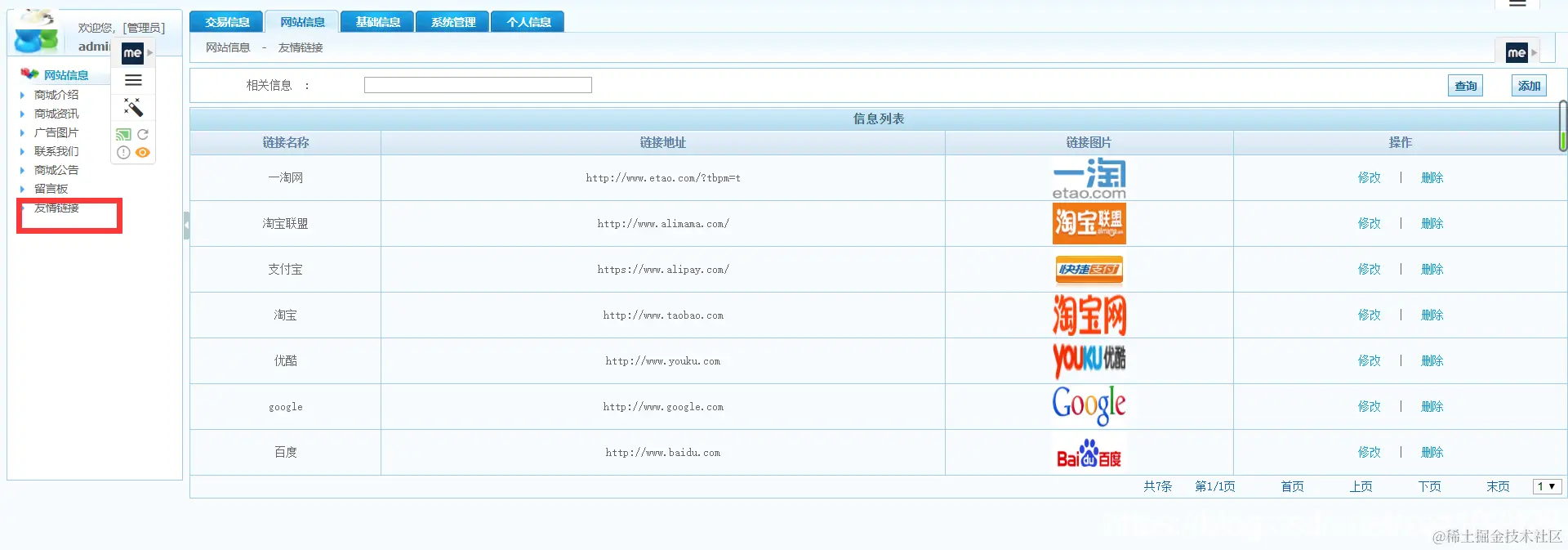Open 留言板 in the sidebar
Viewport: 1568px width, 550px height.
(x=51, y=189)
